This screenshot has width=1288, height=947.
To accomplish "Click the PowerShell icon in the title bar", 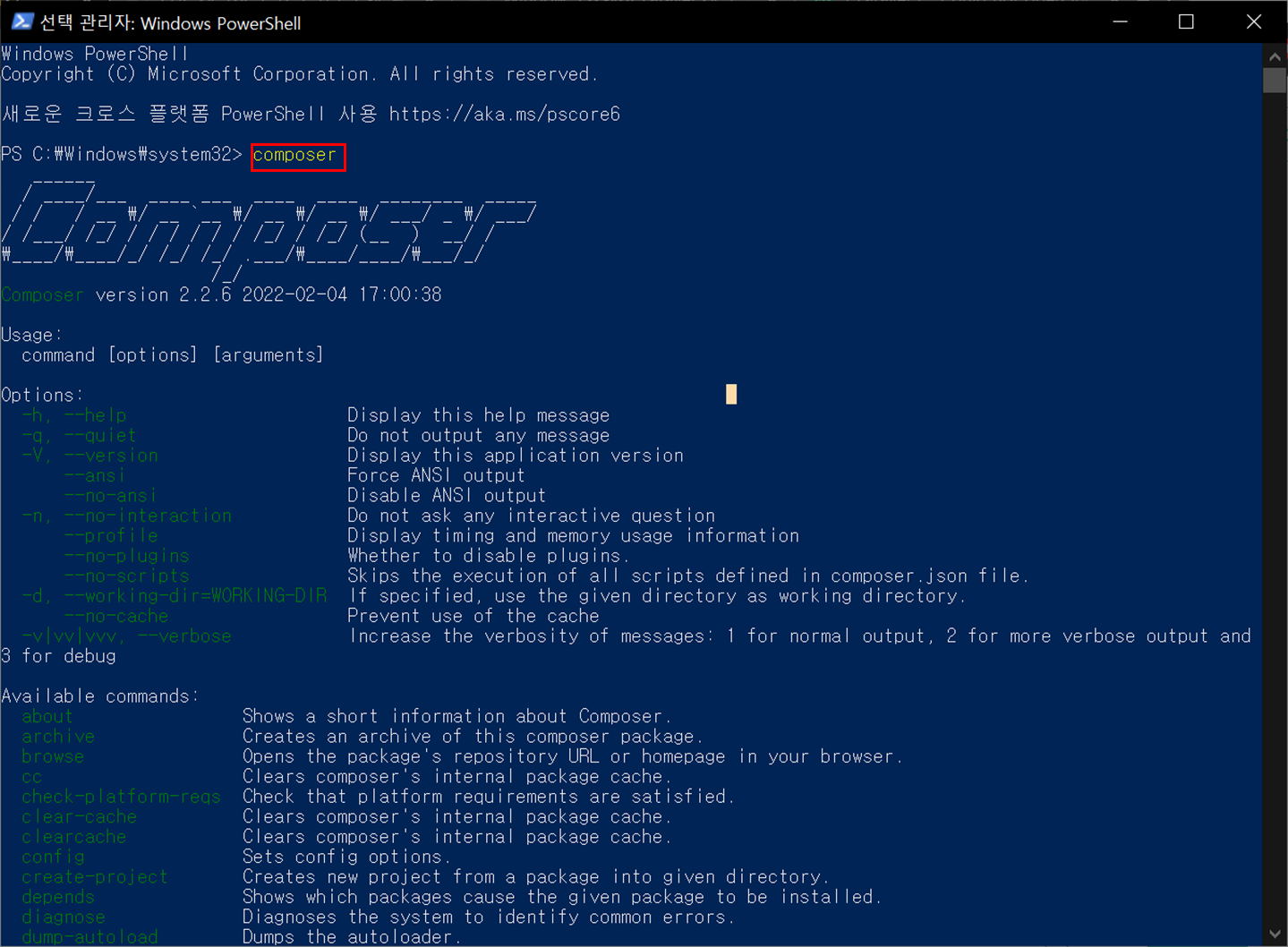I will 22,21.
